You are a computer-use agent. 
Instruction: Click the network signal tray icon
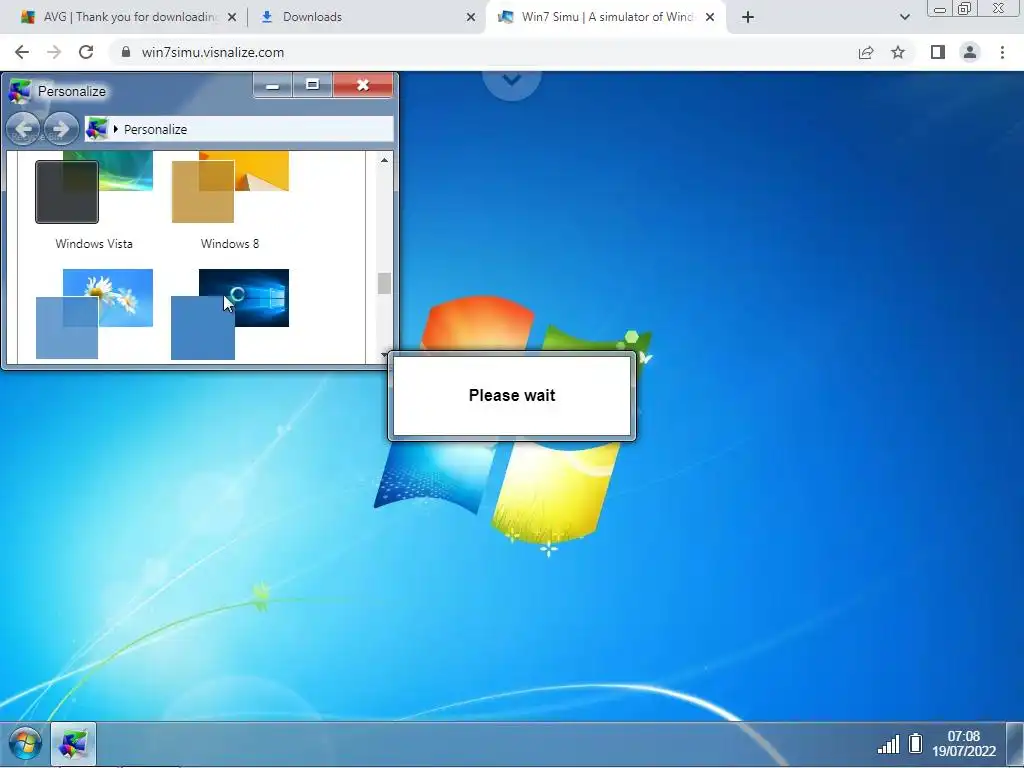tap(888, 744)
